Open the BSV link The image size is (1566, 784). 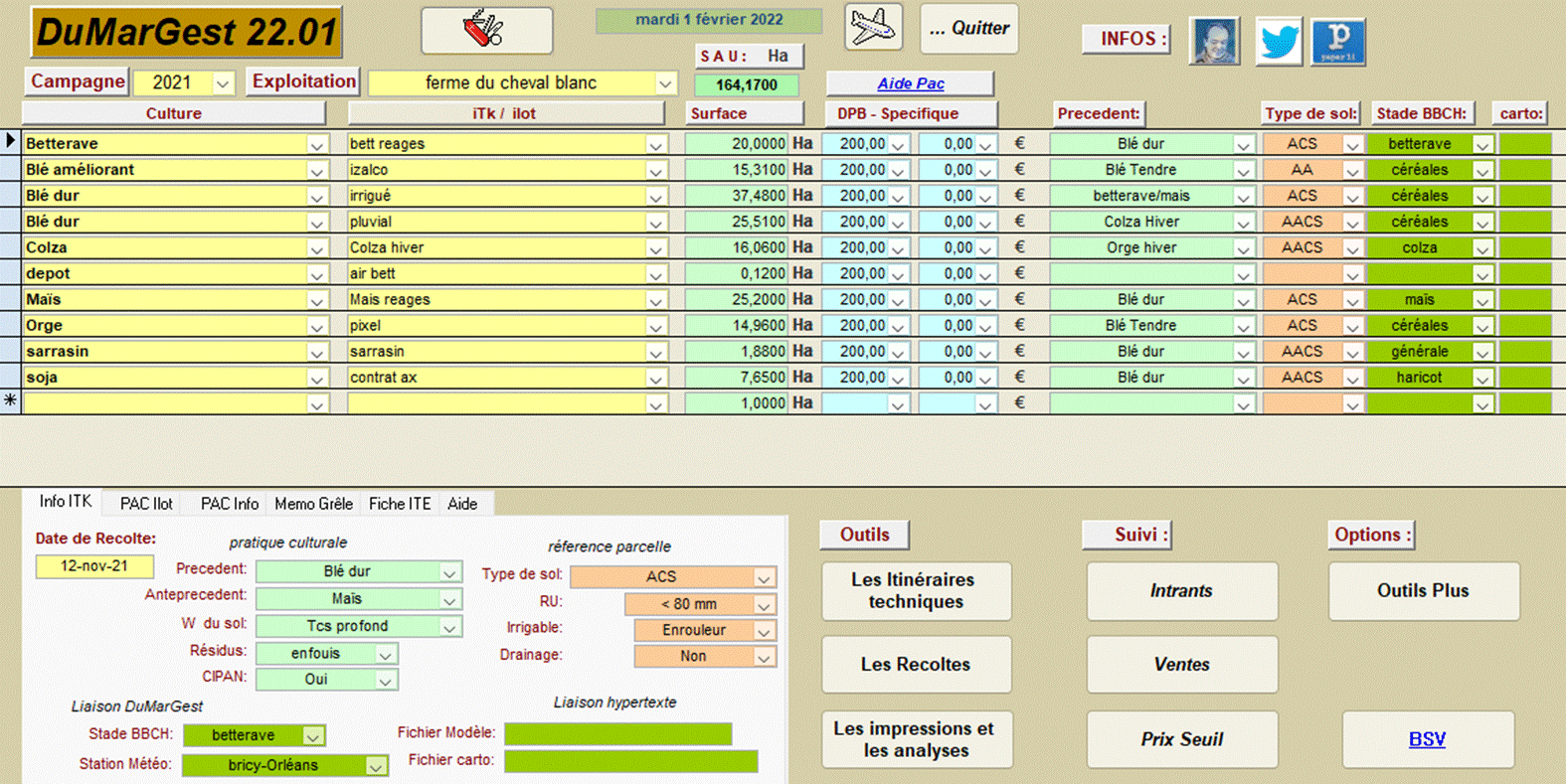tap(1428, 739)
